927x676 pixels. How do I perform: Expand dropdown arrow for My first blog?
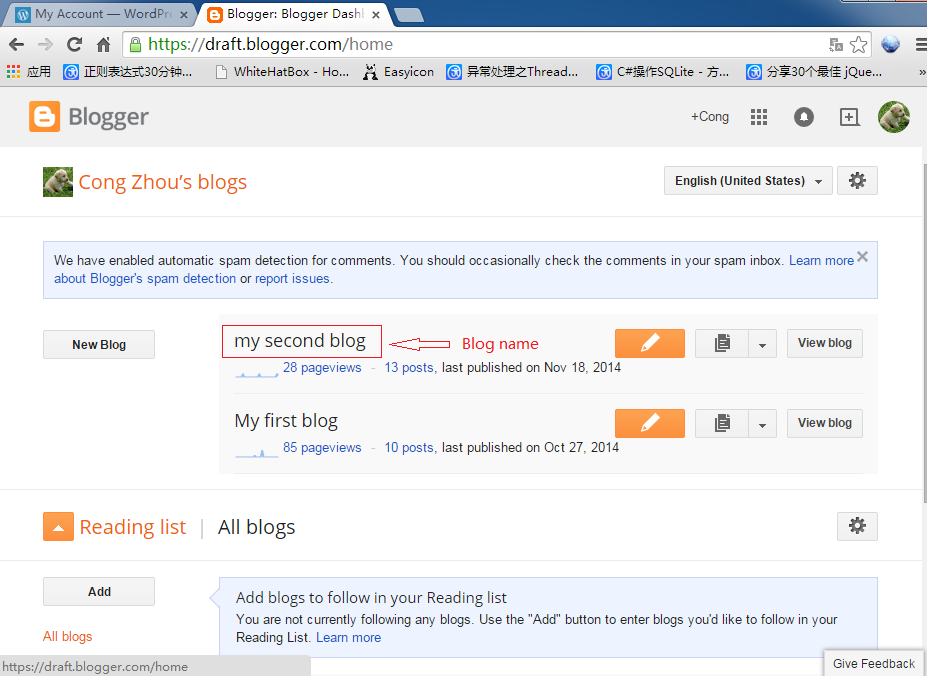762,424
